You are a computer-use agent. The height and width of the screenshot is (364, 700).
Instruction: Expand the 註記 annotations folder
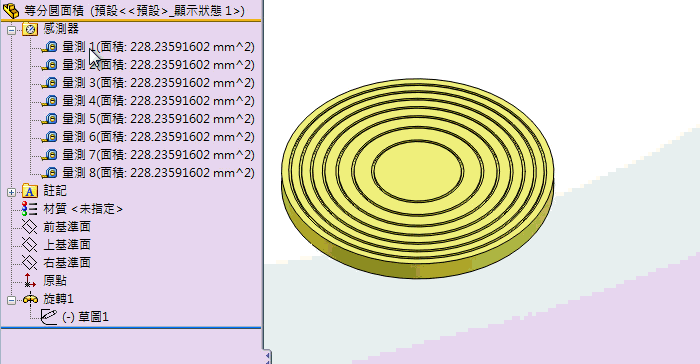click(x=12, y=192)
